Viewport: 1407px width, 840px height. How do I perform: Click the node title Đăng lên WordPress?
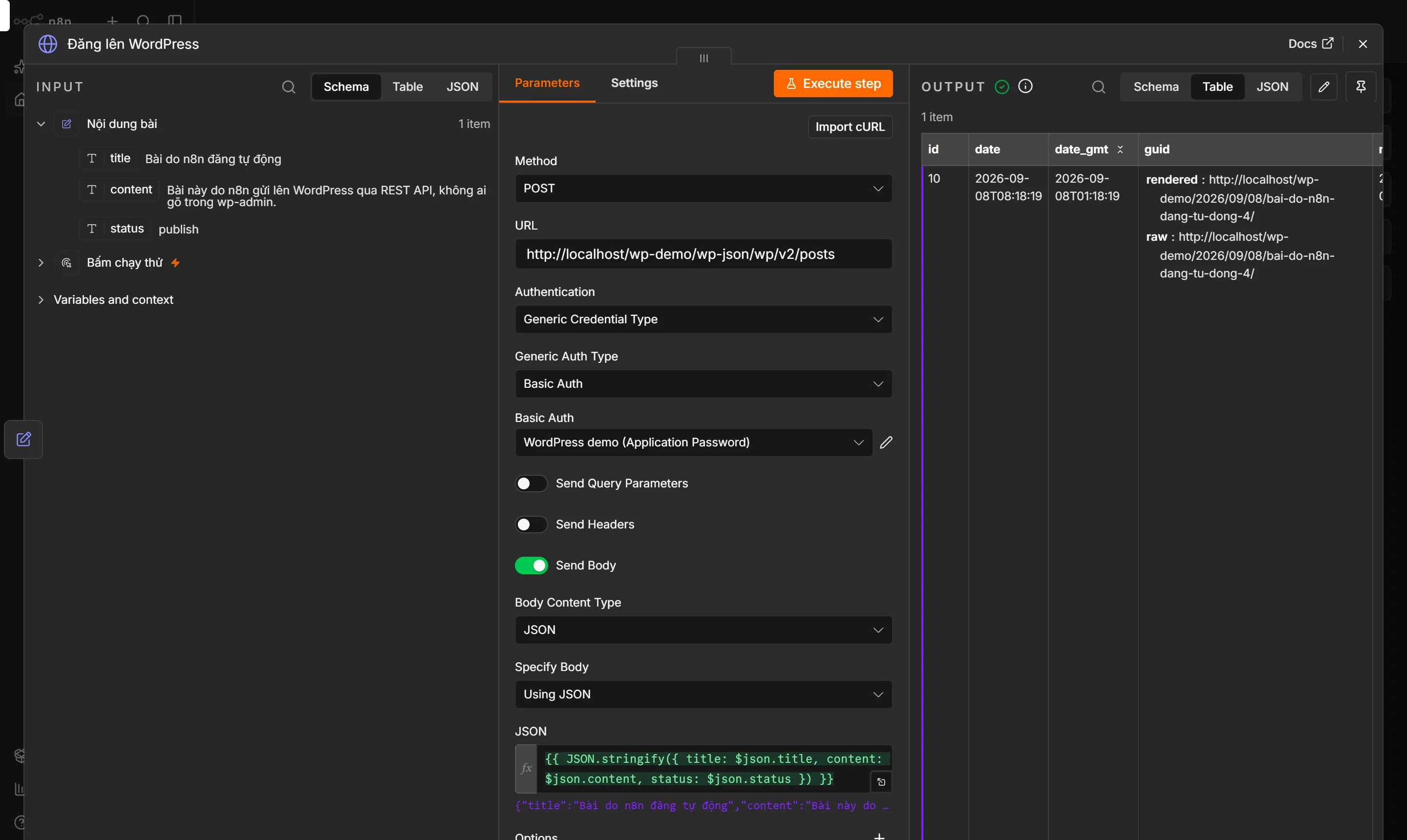click(x=133, y=43)
